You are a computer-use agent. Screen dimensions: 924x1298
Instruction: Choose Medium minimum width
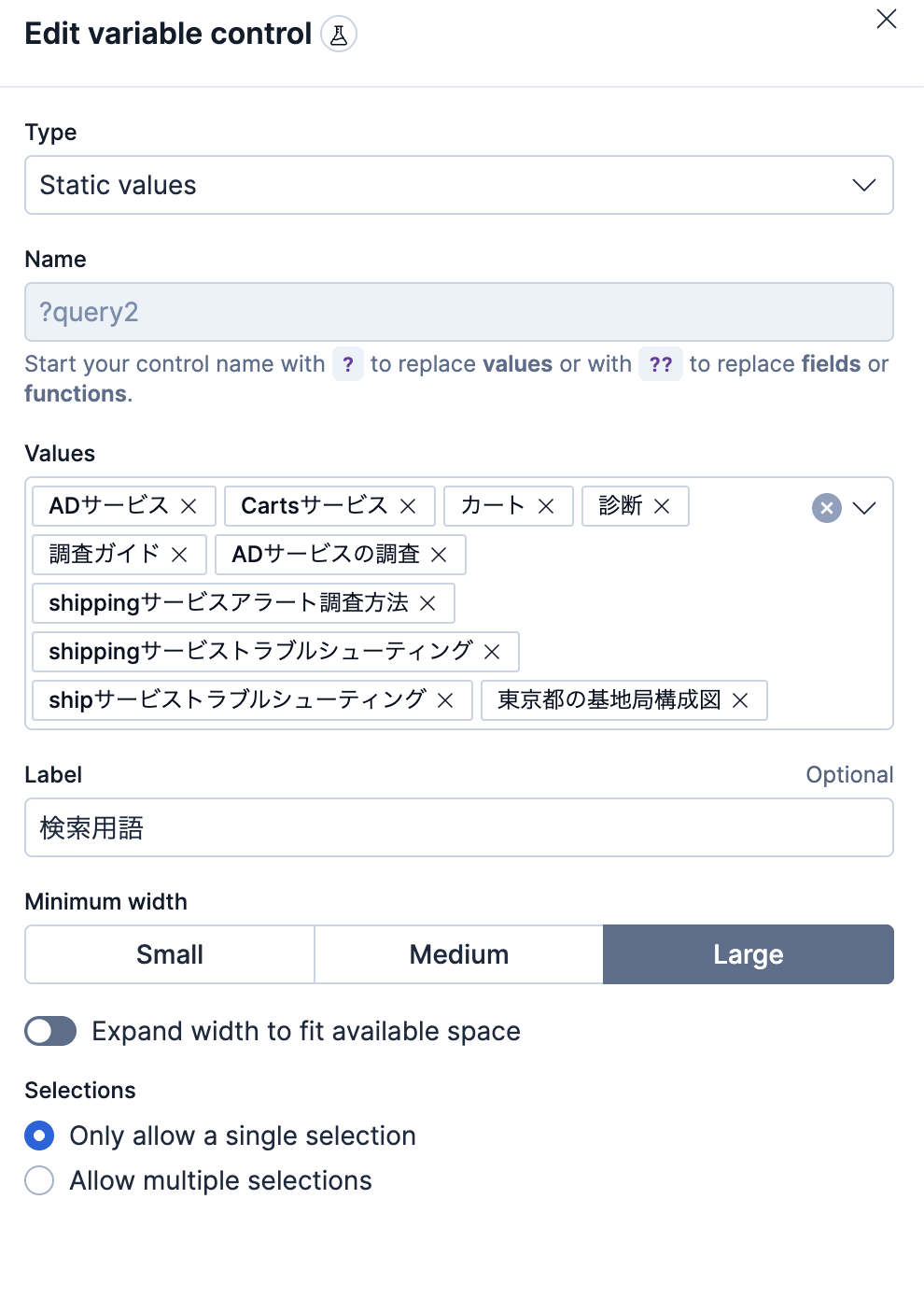458,954
